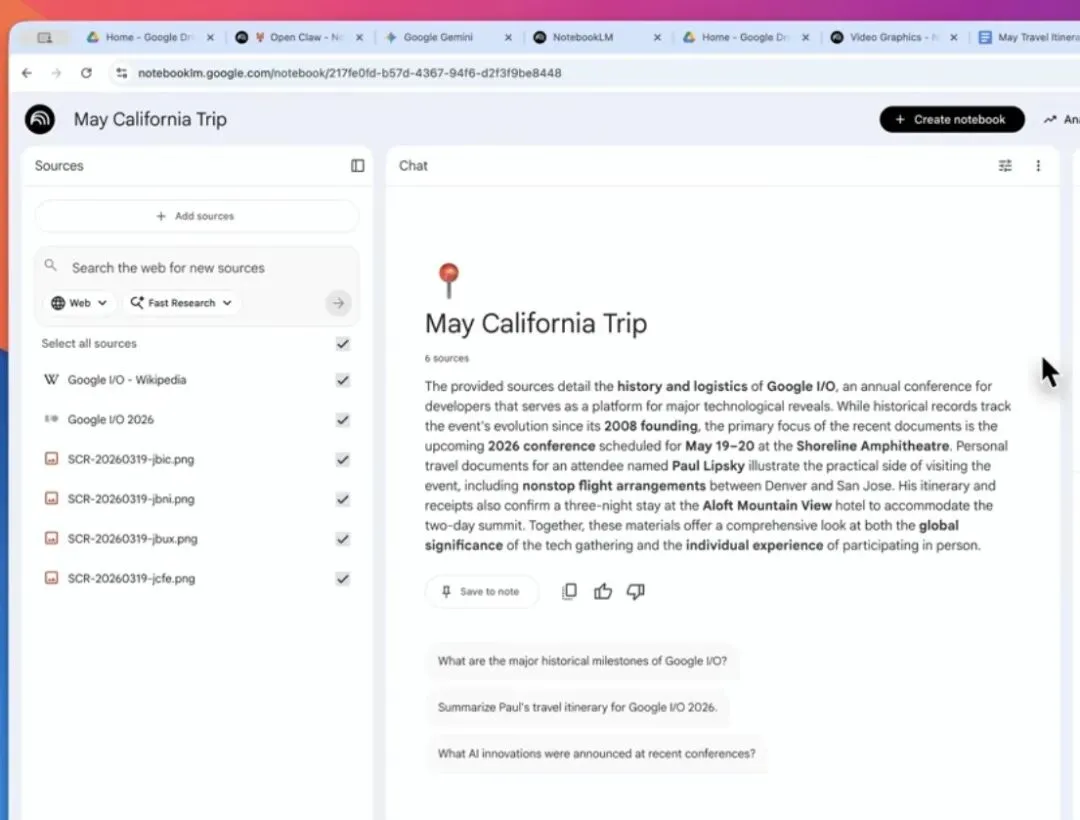Close the Google Gemini browser tab
Screen dimensions: 1080x820
click(x=508, y=37)
